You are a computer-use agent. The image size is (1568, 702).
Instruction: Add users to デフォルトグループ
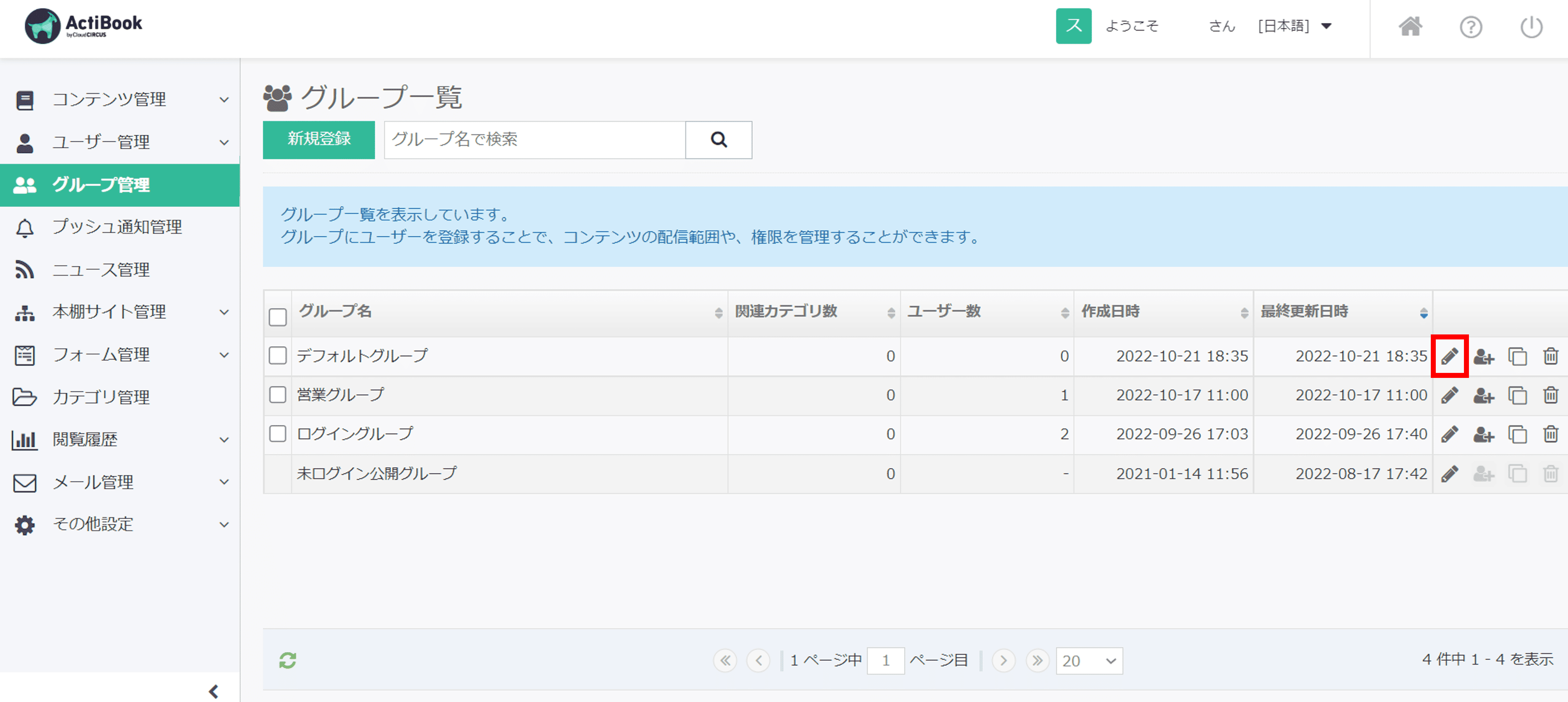click(1484, 357)
